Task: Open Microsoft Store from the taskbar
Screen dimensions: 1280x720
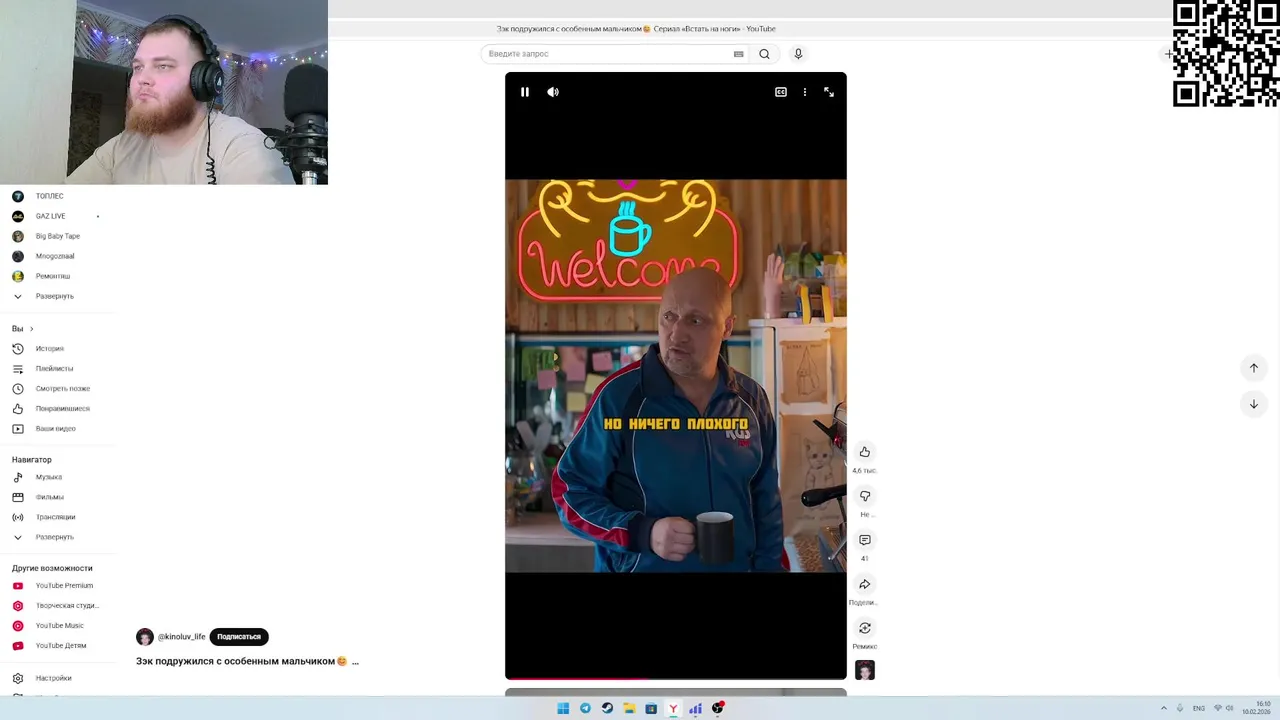Action: point(651,708)
